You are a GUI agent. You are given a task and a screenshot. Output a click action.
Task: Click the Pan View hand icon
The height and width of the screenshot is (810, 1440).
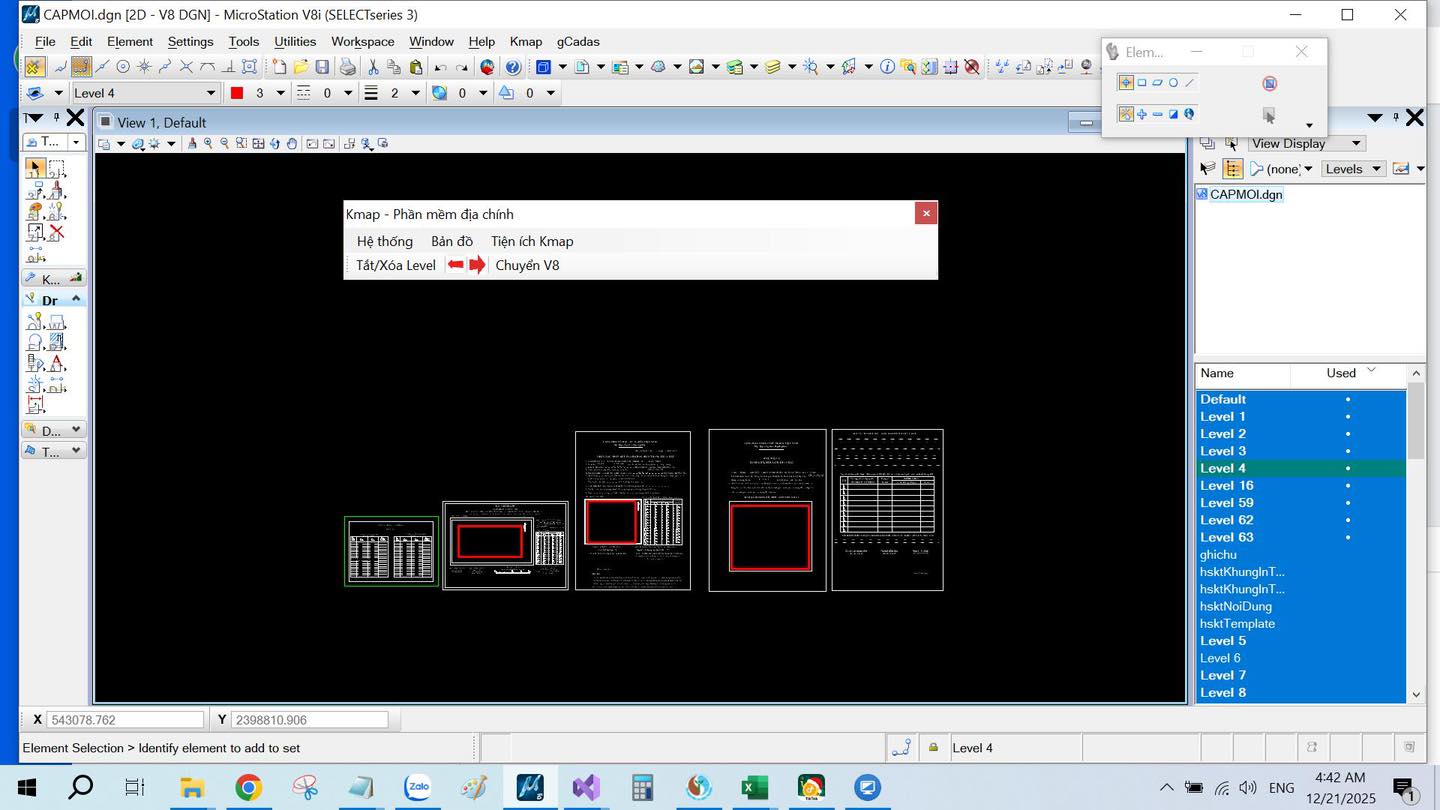[292, 144]
